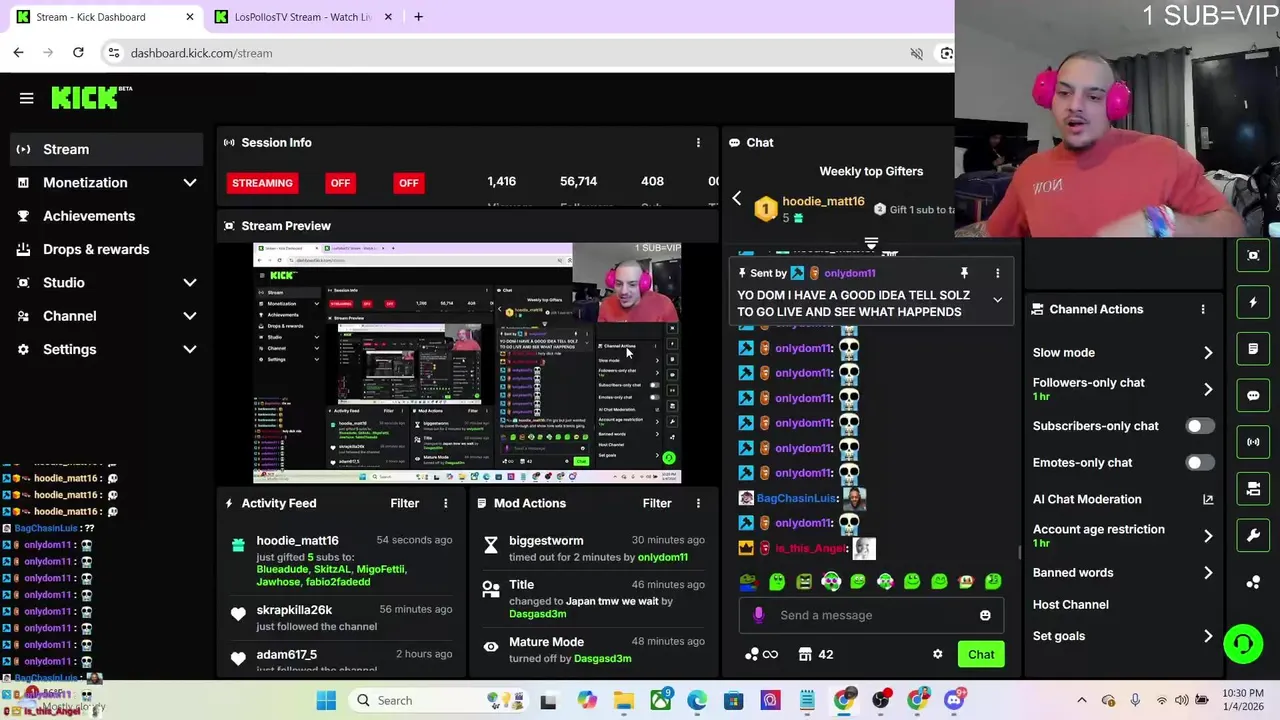Click onlydom11 link in Mod Actions
Screen dimensions: 1280x720
[x=662, y=557]
